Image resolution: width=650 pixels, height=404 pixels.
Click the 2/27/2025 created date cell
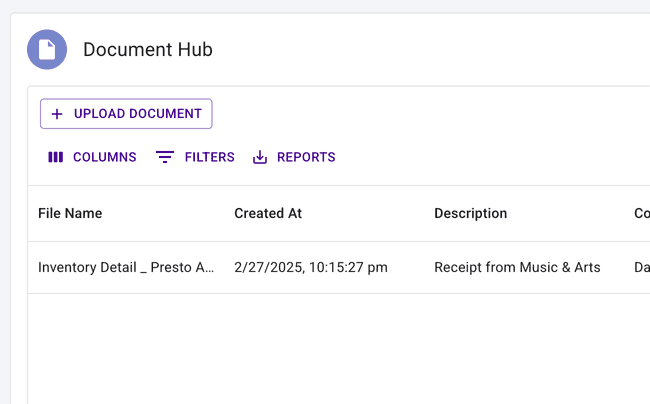[x=310, y=268]
